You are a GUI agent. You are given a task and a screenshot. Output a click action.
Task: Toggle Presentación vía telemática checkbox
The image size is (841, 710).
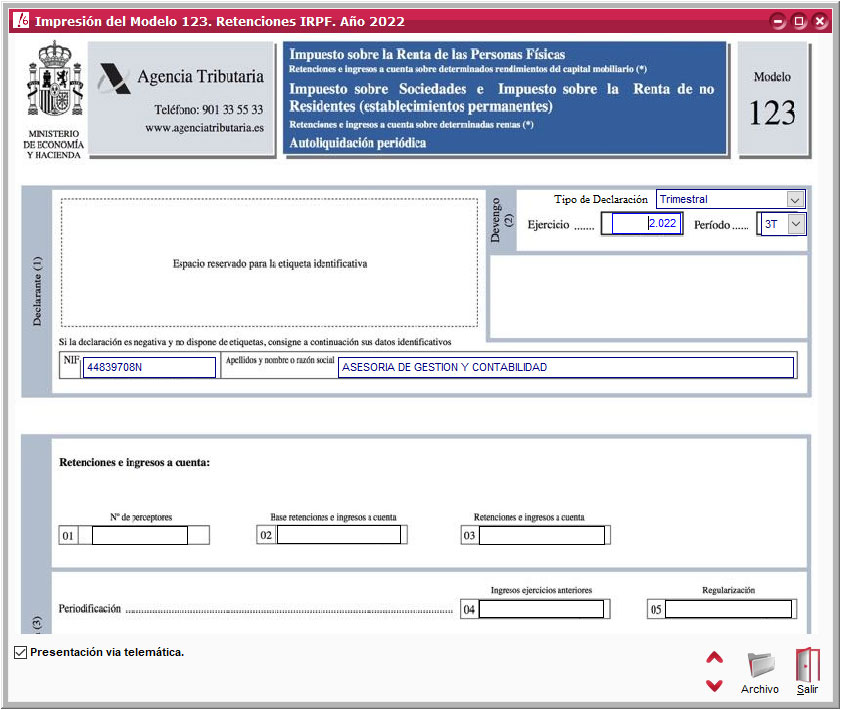[x=21, y=653]
